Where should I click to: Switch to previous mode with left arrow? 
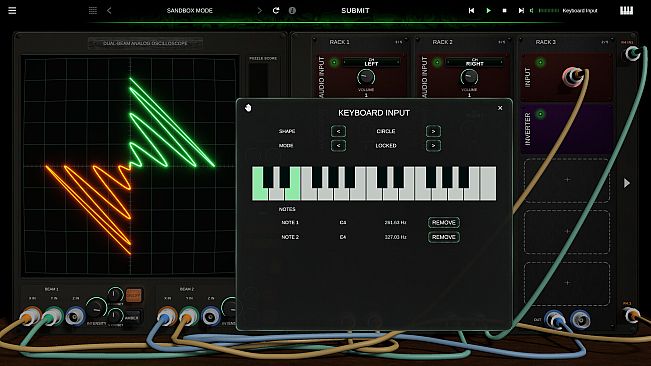(x=338, y=146)
